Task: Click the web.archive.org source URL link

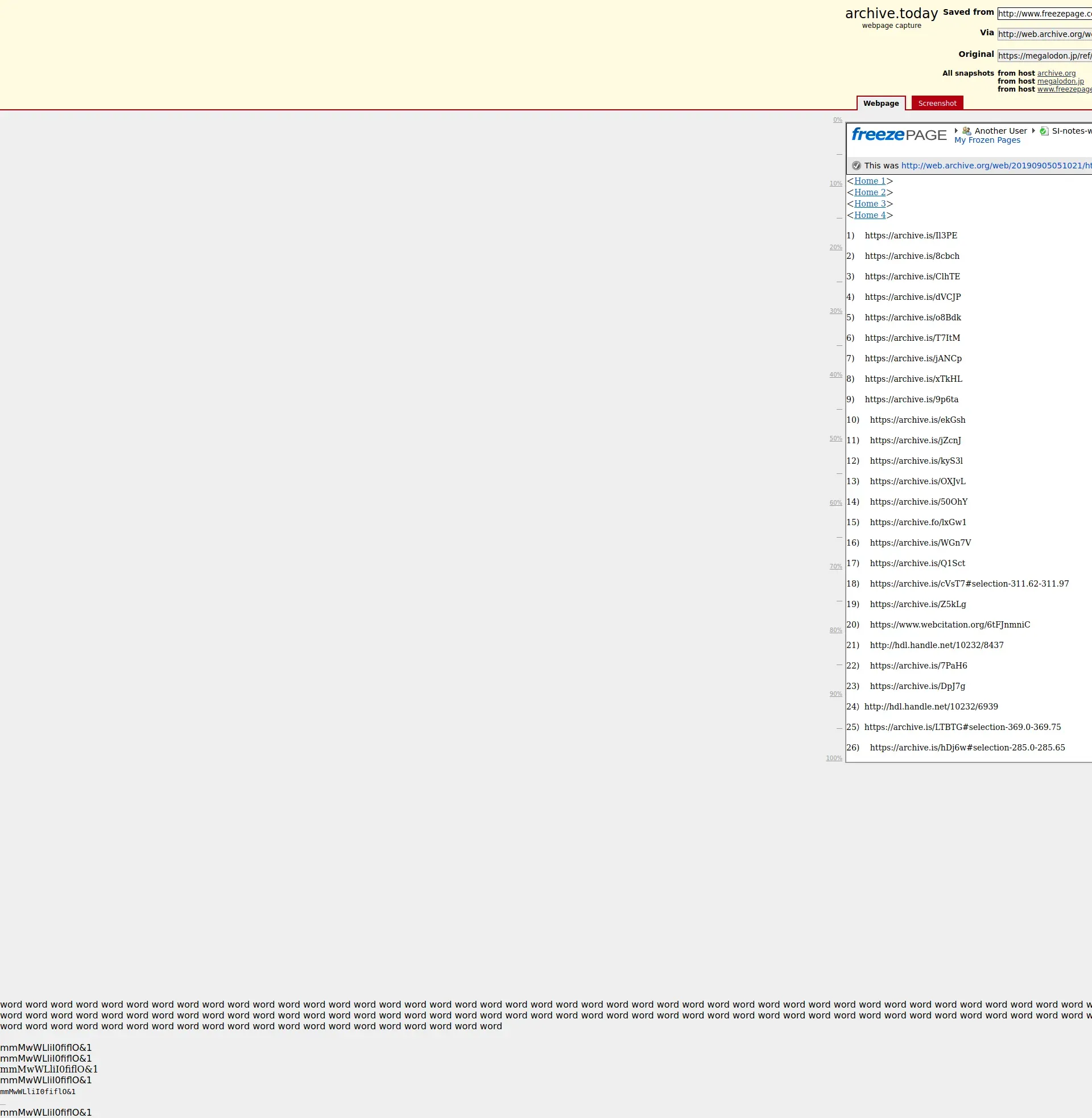Action: [x=996, y=166]
